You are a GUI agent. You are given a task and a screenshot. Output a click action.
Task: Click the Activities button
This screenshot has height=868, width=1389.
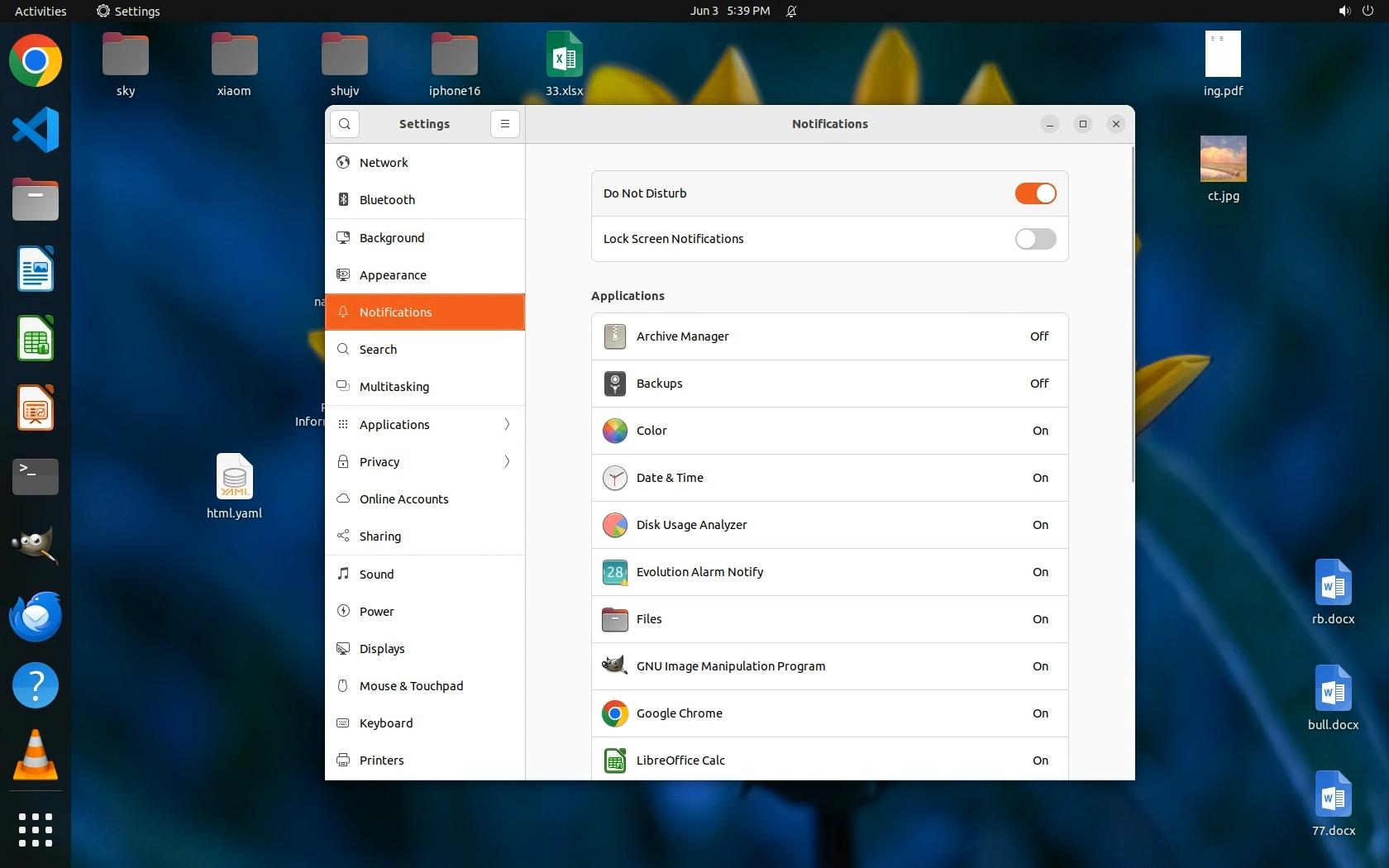(41, 11)
